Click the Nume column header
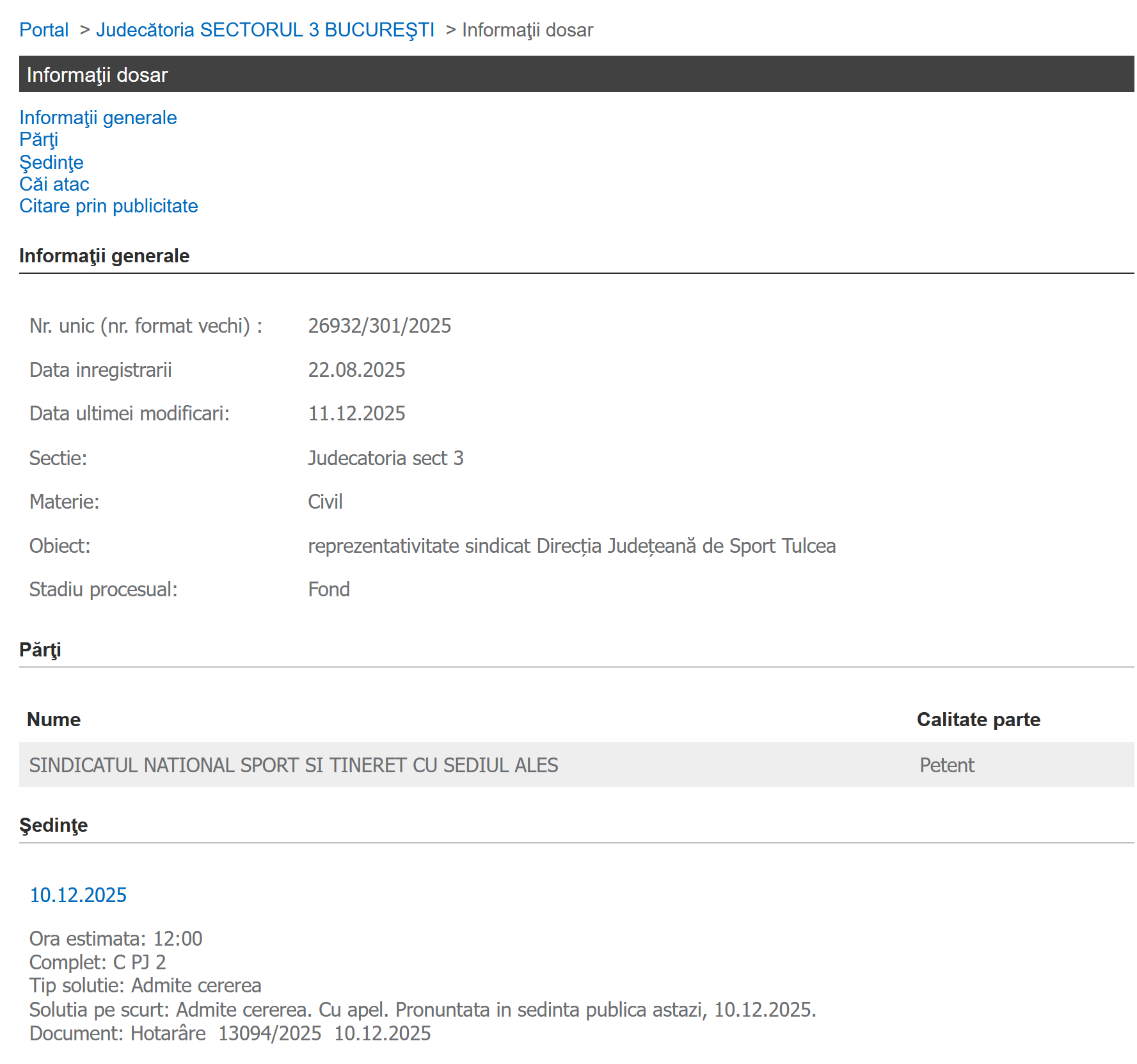This screenshot has width=1137, height=1064. pyautogui.click(x=54, y=719)
